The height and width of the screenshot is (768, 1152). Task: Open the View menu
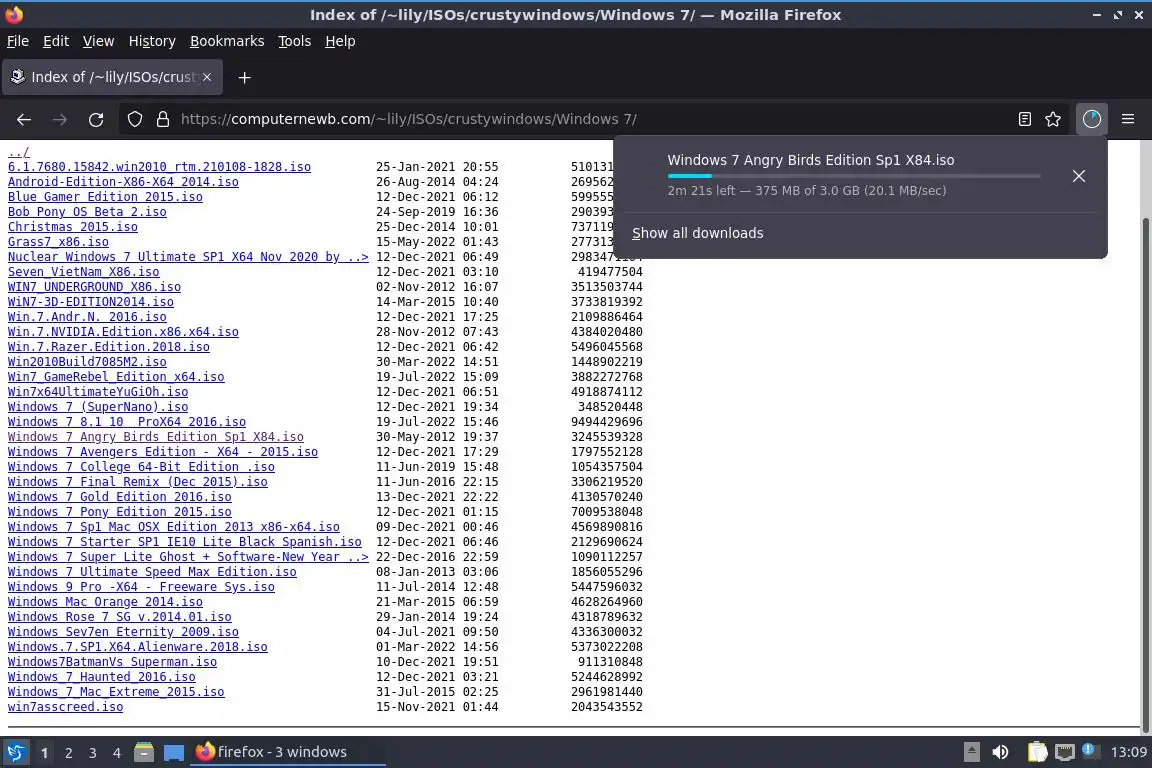click(98, 41)
